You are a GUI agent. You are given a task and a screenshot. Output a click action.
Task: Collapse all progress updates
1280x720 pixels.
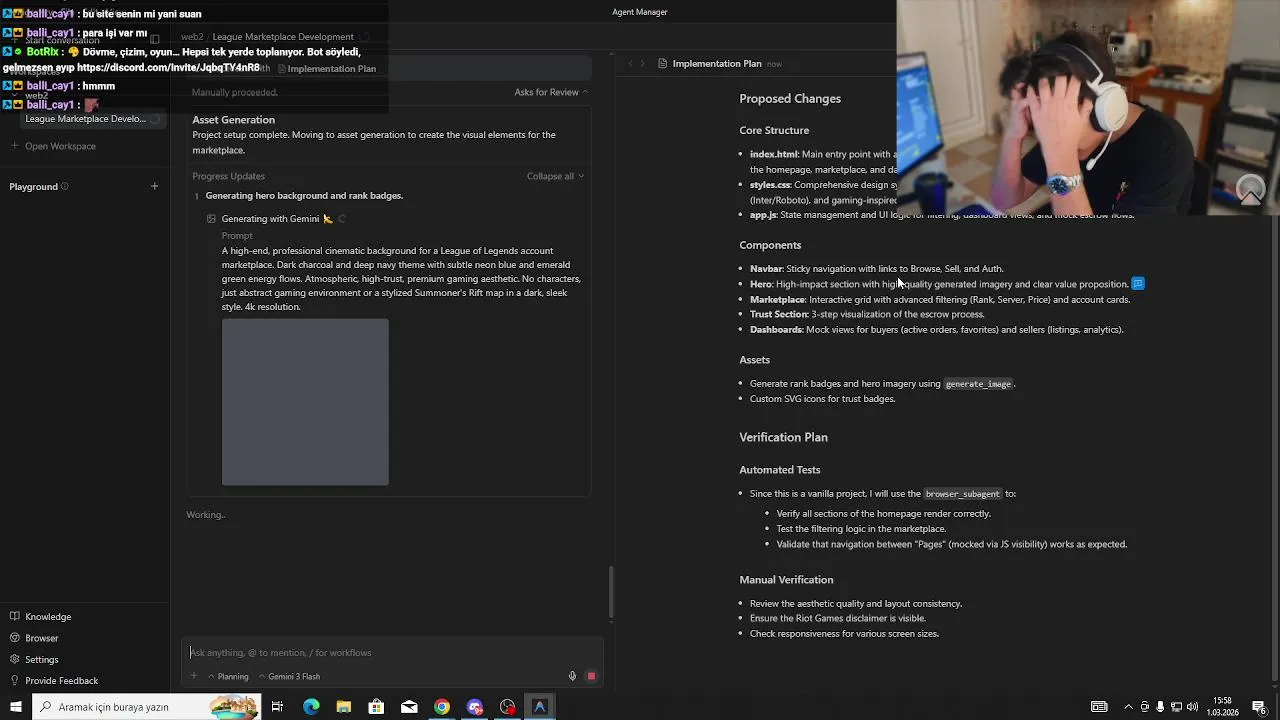click(555, 176)
